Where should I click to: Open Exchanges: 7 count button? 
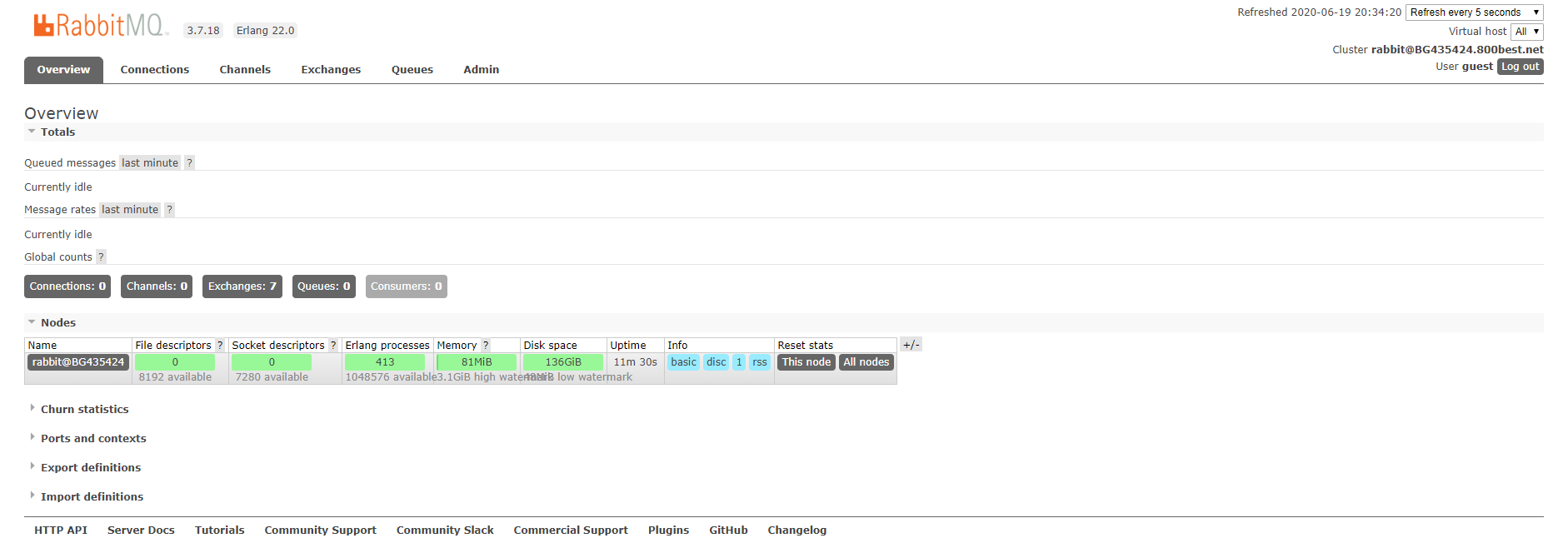[242, 286]
